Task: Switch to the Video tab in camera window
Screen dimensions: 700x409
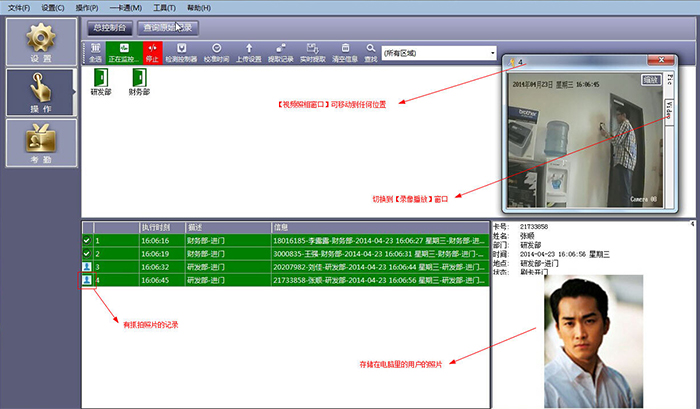Action: (669, 110)
